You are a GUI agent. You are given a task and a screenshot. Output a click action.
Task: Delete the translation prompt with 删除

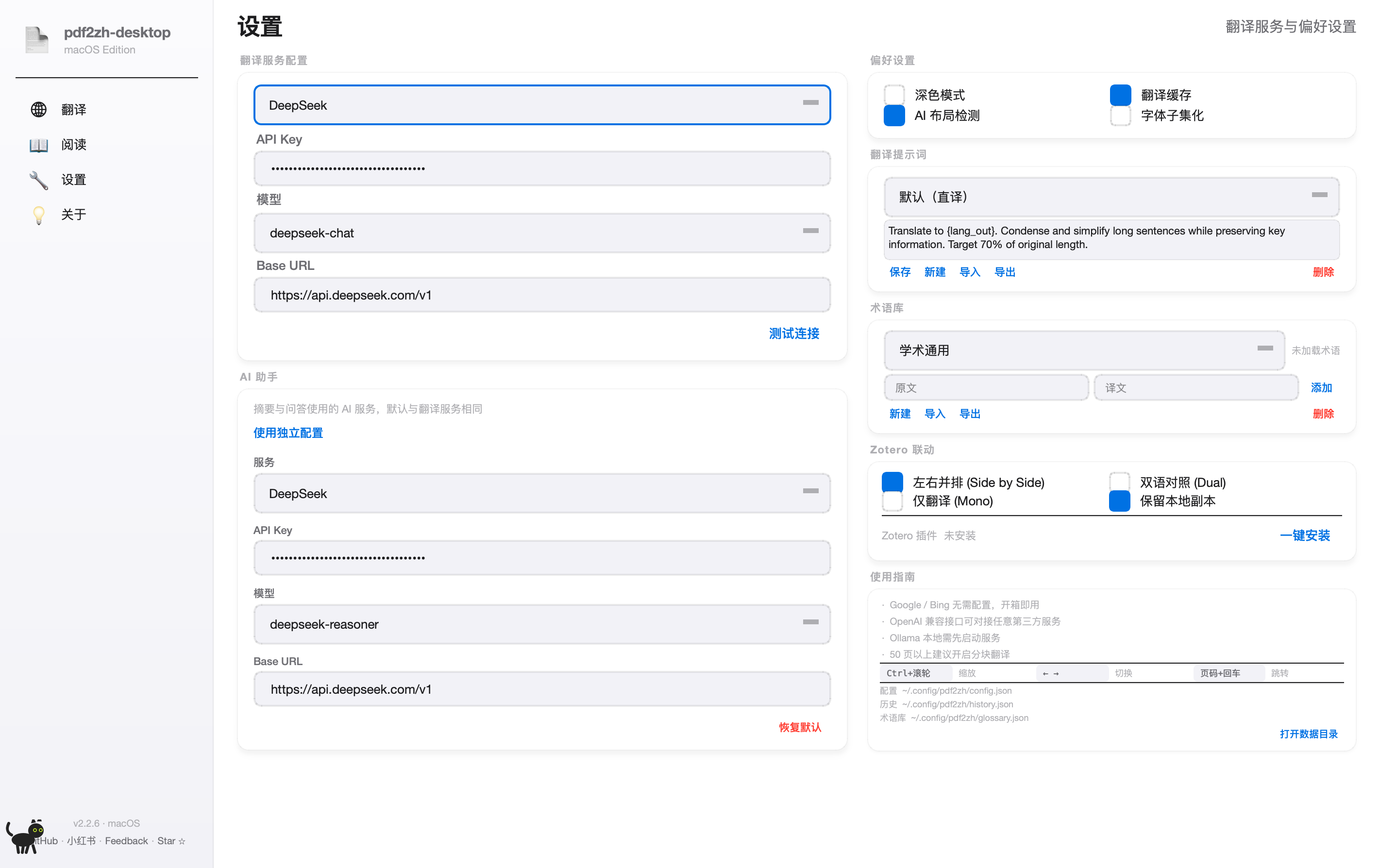coord(1323,272)
